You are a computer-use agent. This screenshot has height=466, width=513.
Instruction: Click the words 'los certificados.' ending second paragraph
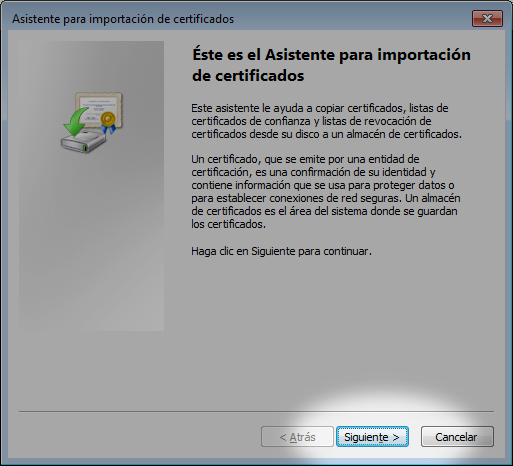[228, 224]
